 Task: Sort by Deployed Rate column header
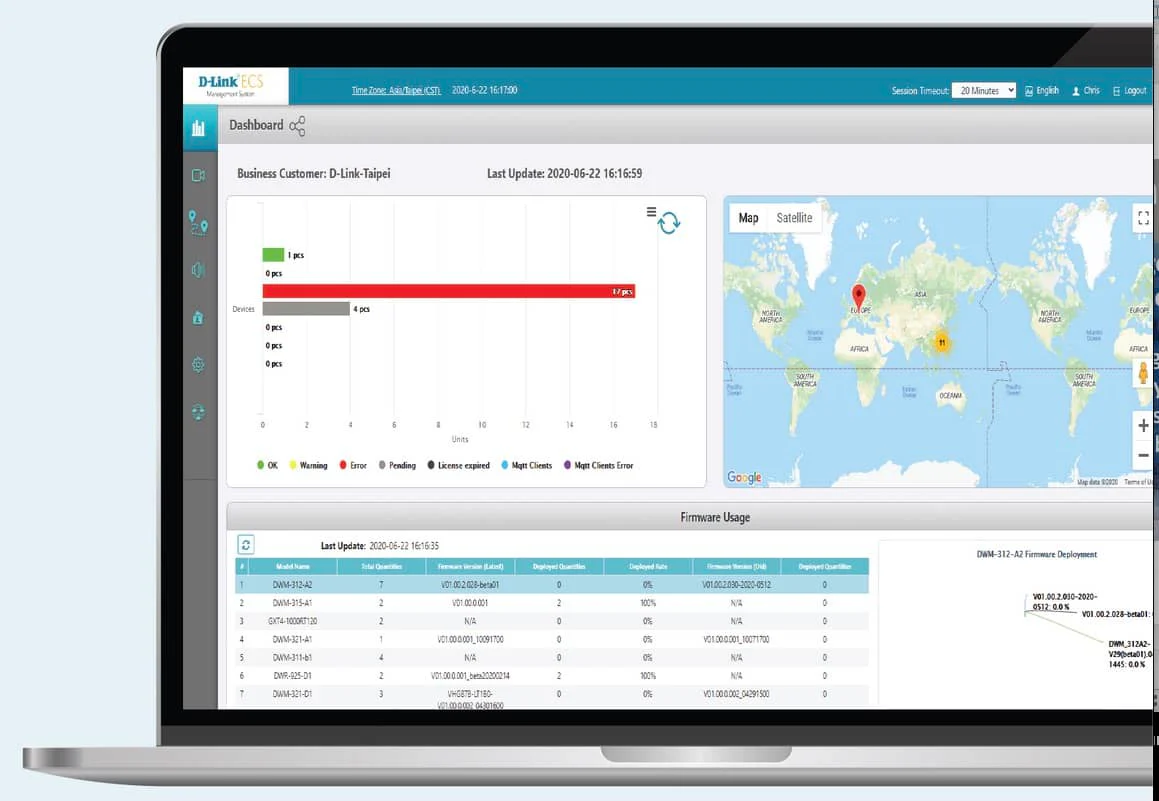[x=648, y=567]
